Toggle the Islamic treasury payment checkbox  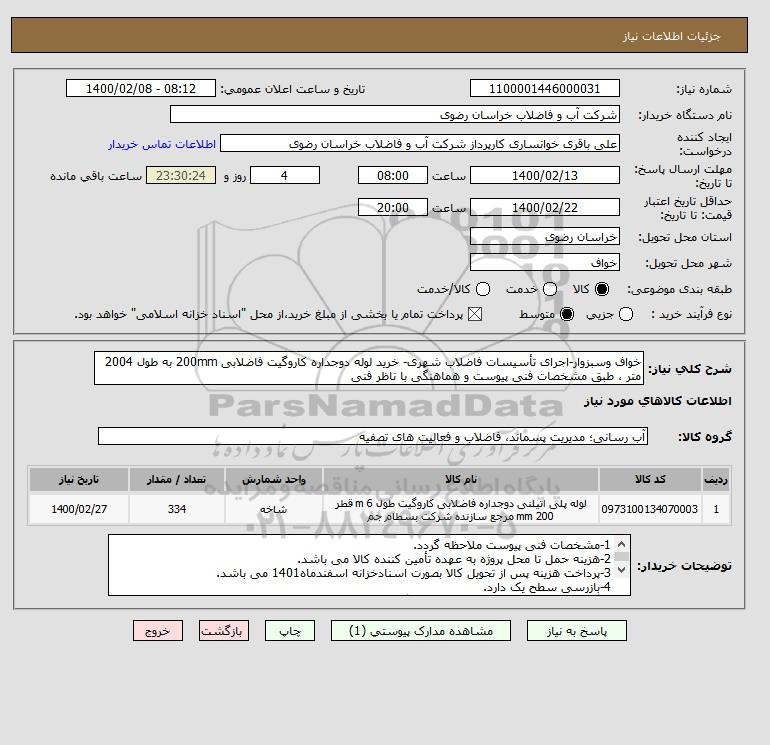pos(474,314)
